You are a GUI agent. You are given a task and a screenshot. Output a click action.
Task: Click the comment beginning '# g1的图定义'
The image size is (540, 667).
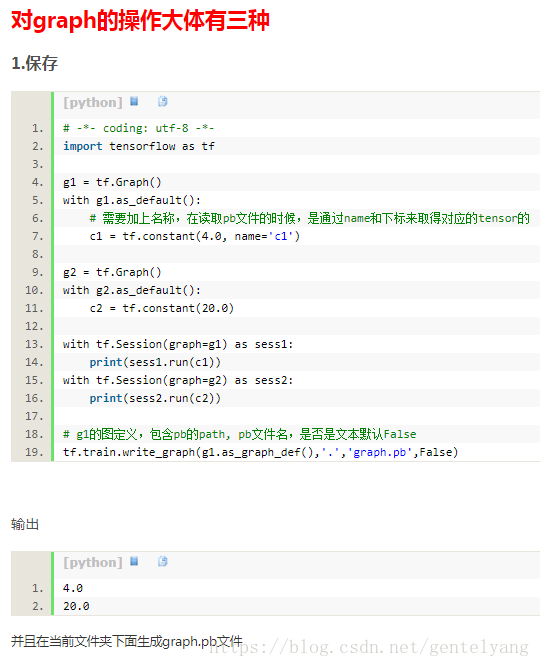(x=240, y=434)
